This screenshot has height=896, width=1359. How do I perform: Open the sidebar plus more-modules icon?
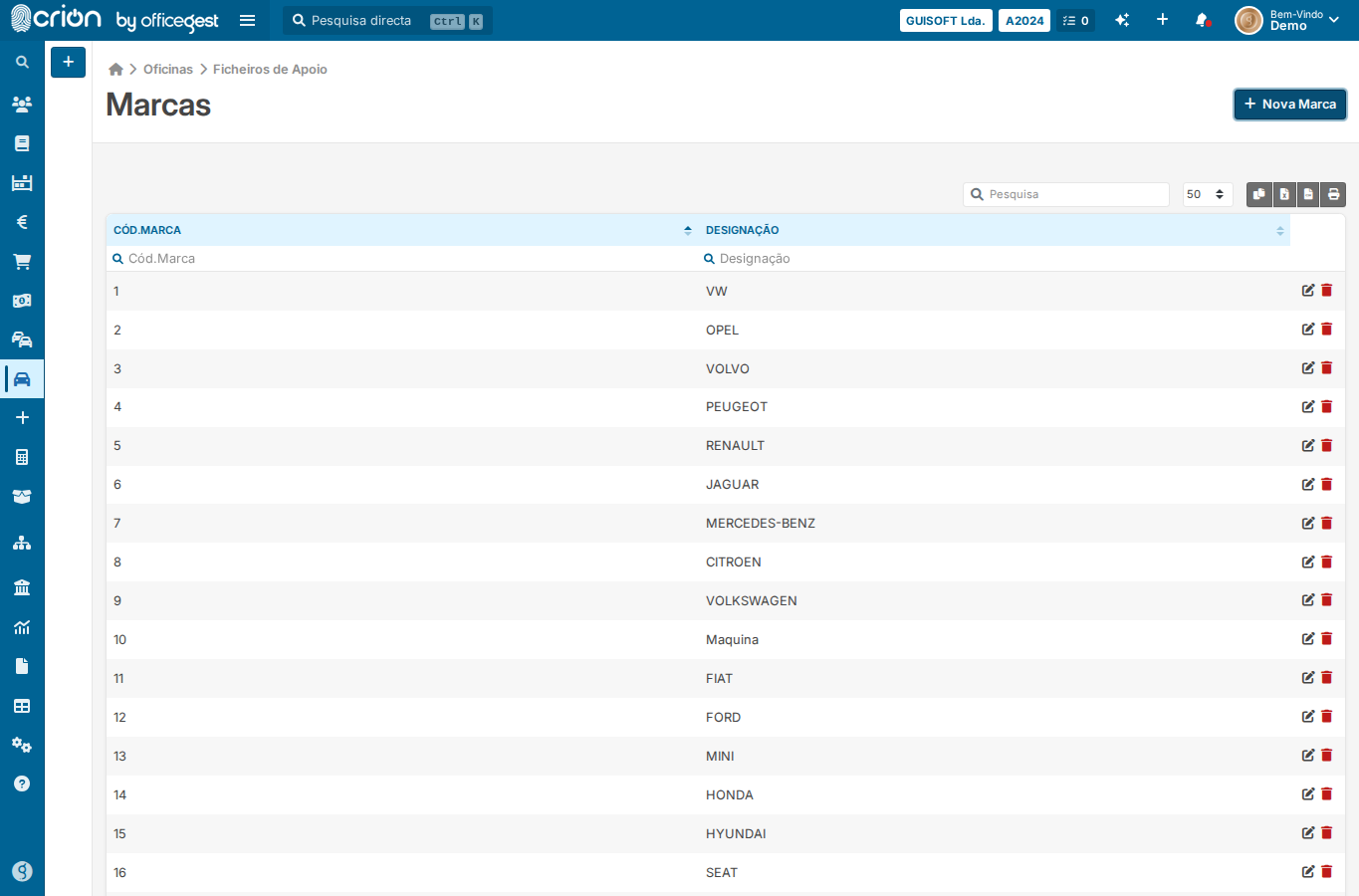(22, 418)
